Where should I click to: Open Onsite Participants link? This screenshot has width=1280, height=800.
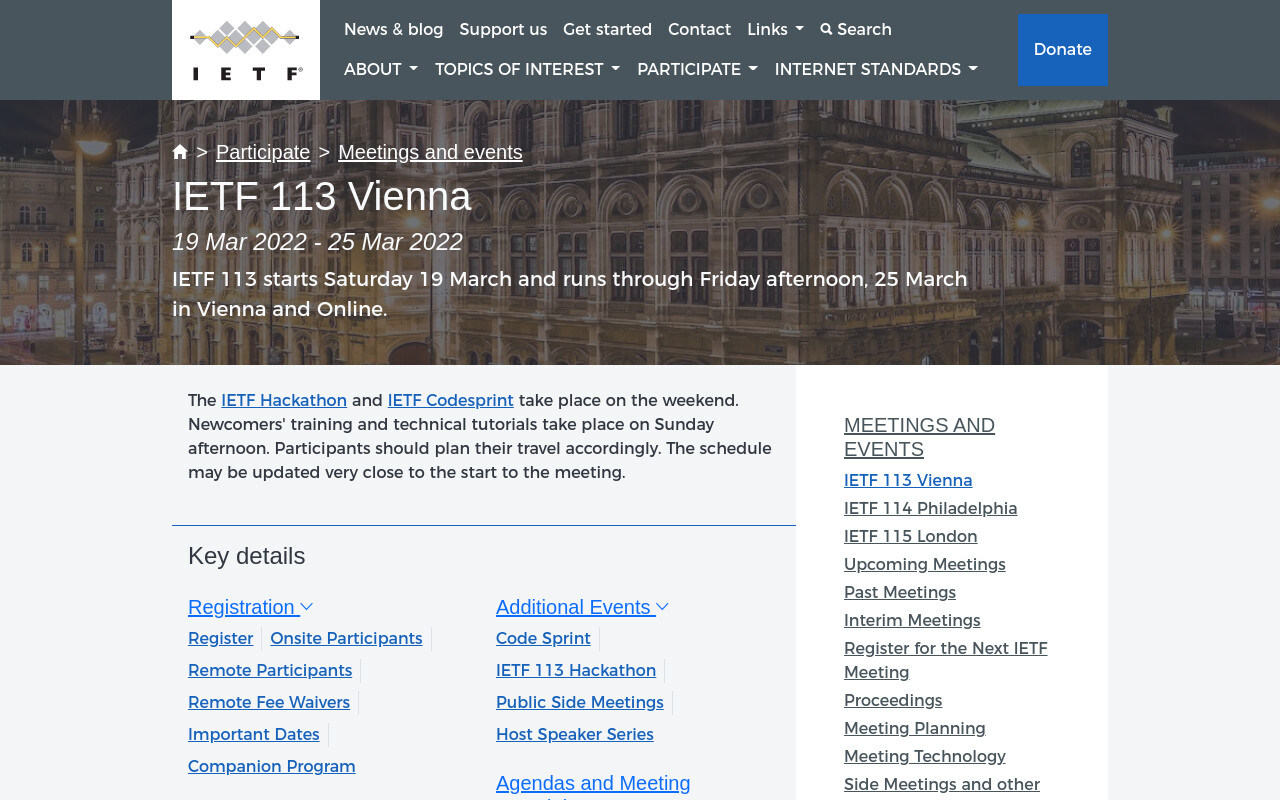pos(346,638)
